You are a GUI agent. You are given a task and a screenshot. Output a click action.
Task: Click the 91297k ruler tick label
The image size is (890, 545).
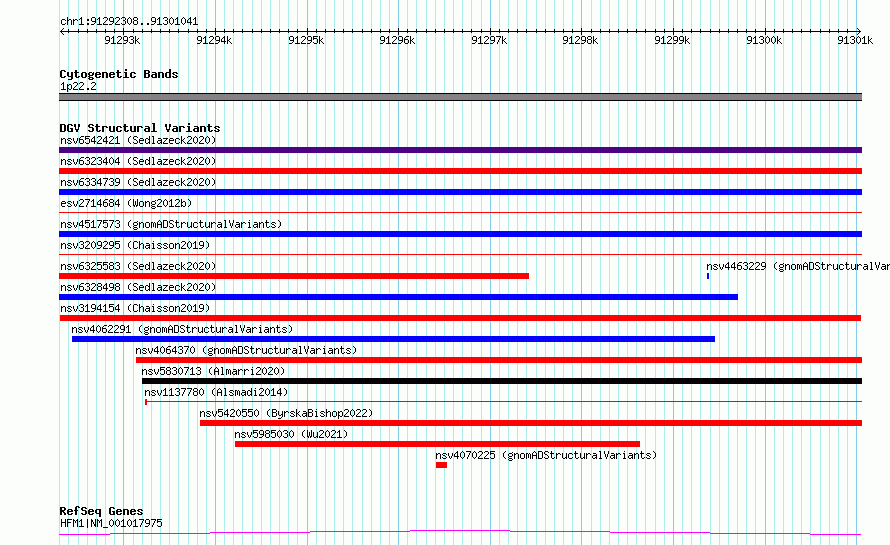point(489,40)
